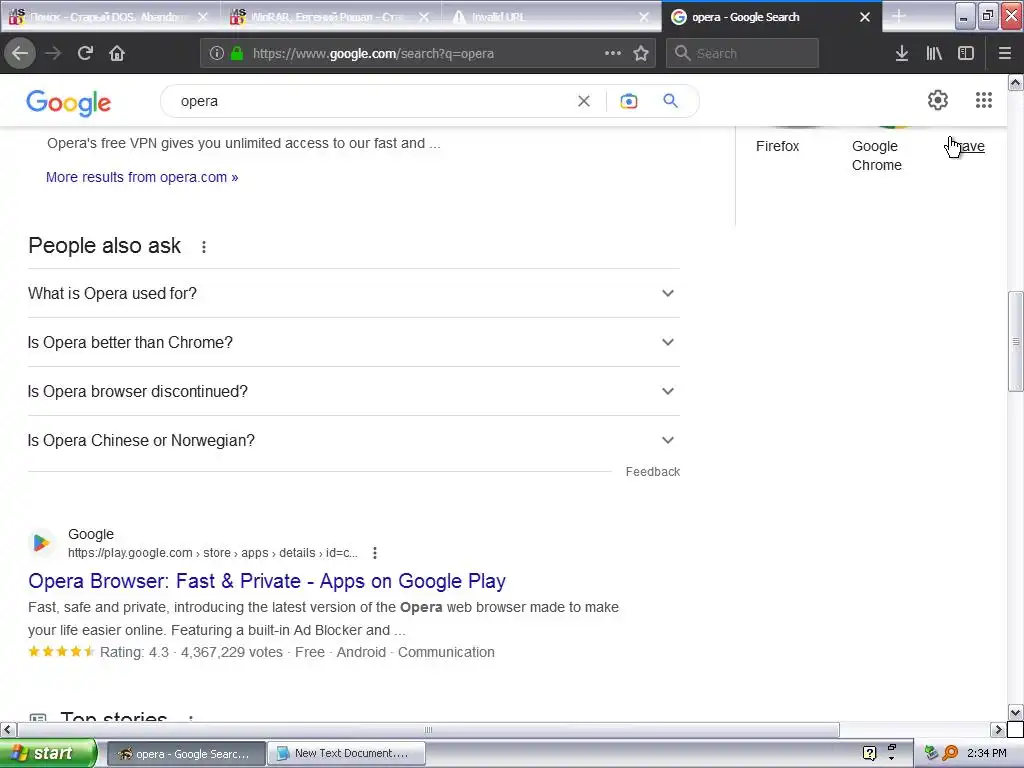Search by image with camera icon
This screenshot has width=1024, height=768.
tap(628, 101)
